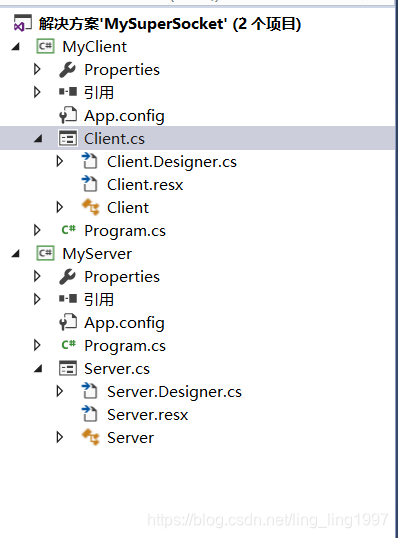Click the file icon of Client.Designer.cs
398x538 pixels.
90,161
